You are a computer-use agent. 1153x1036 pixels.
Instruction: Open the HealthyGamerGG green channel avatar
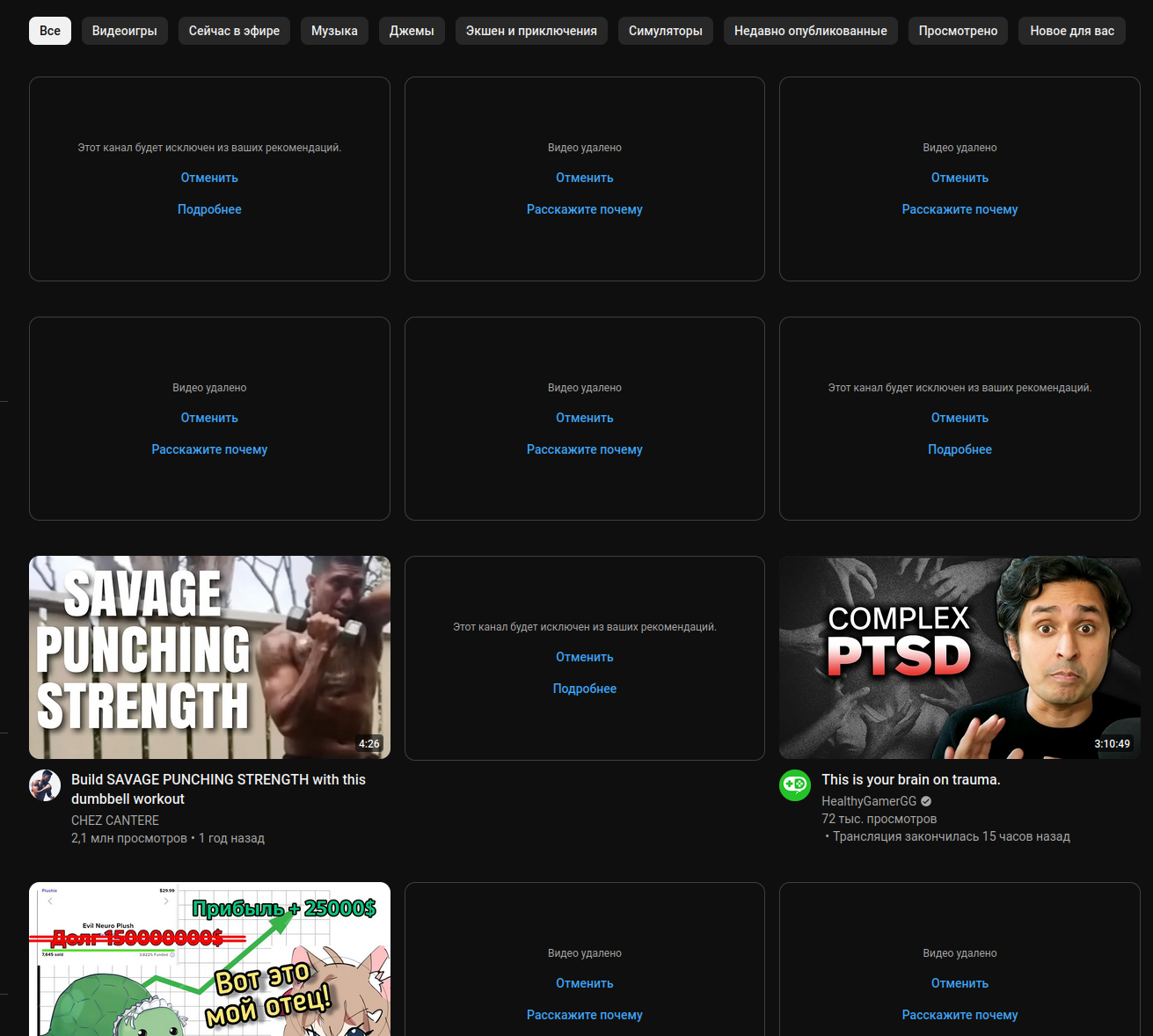point(795,785)
